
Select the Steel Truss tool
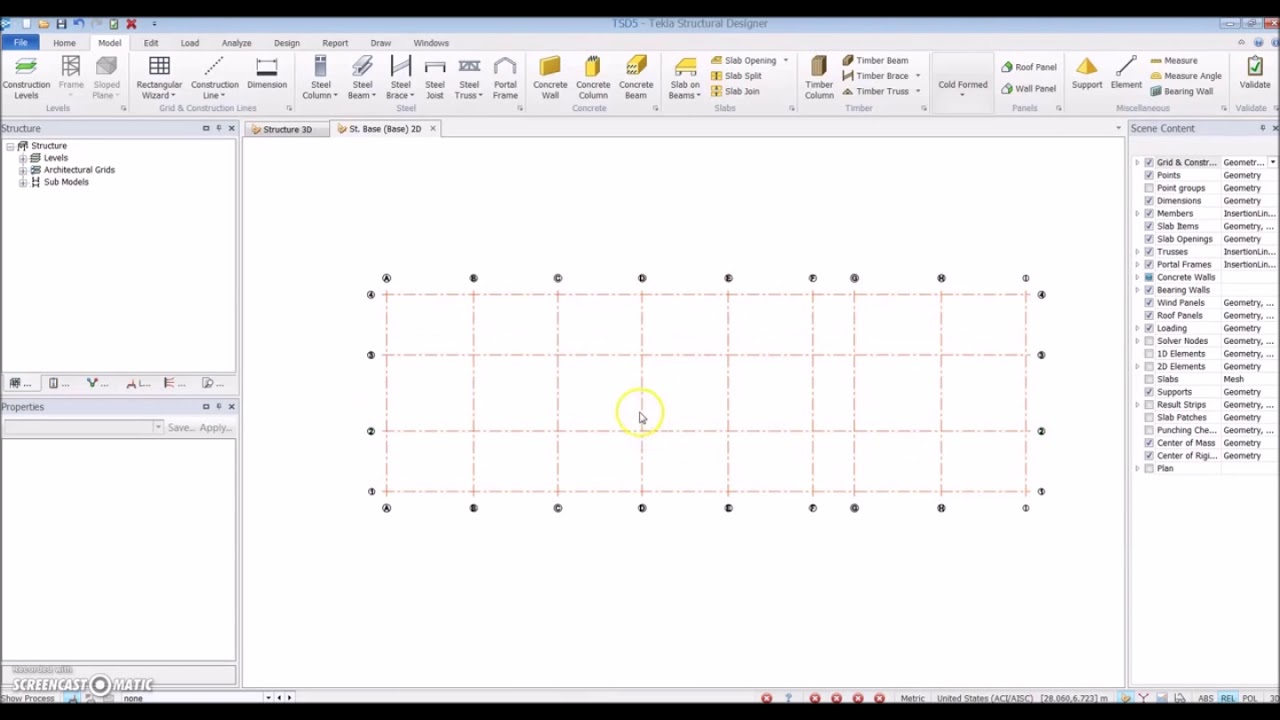click(x=468, y=78)
